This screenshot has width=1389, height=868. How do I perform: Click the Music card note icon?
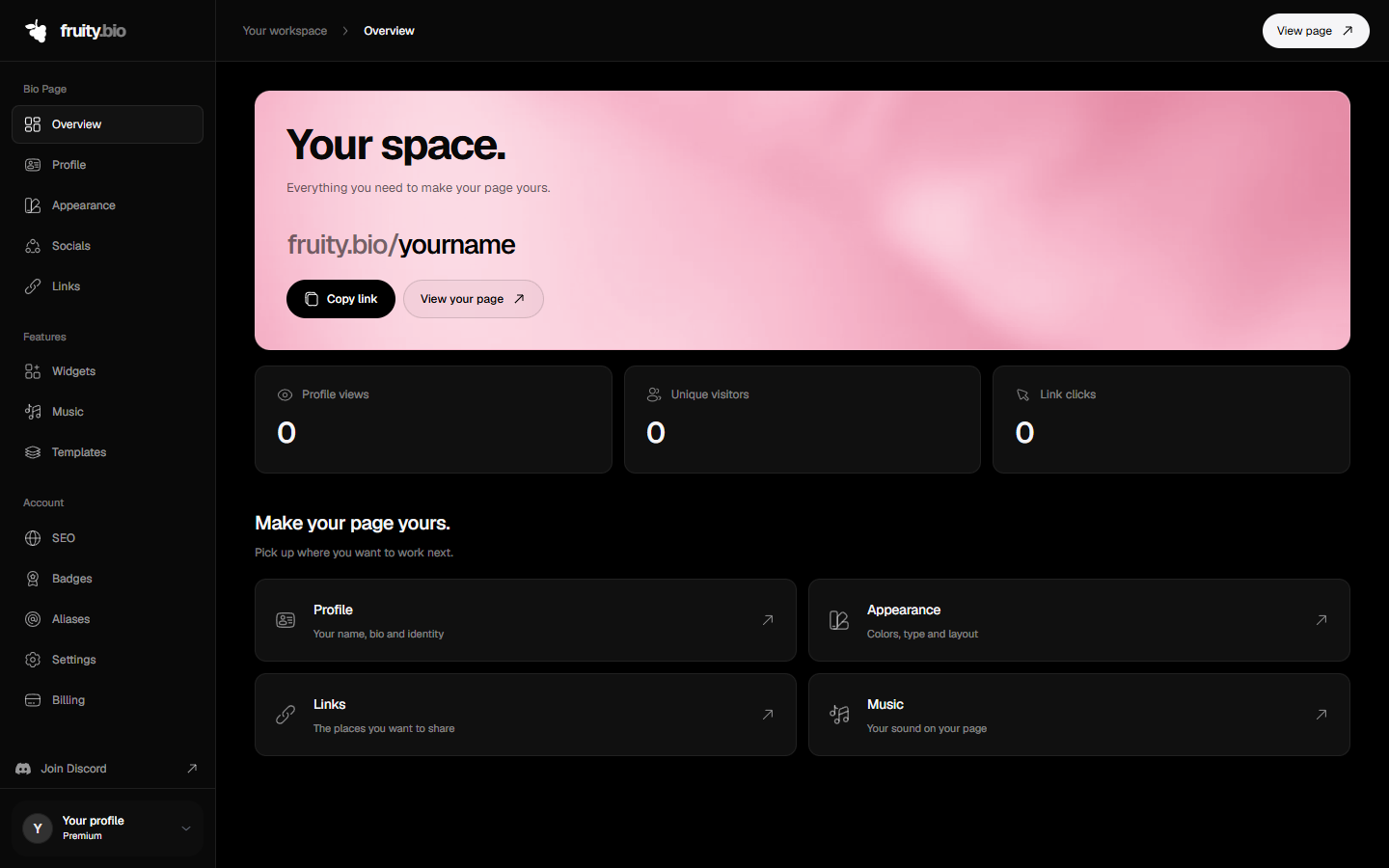pyautogui.click(x=839, y=715)
